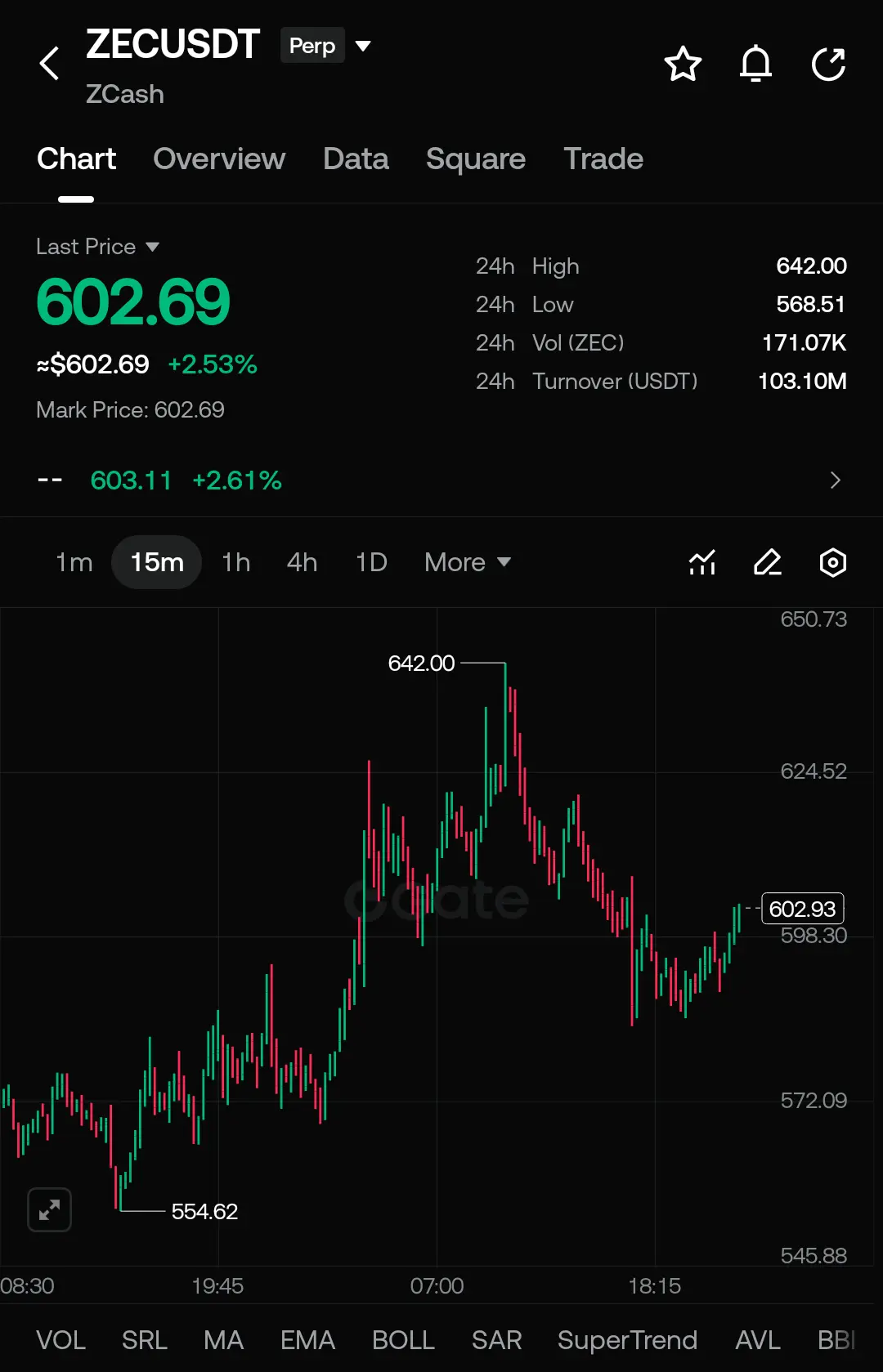Screen dimensions: 883x1372
Task: Enable the EMA indicator
Action: pos(308,1340)
